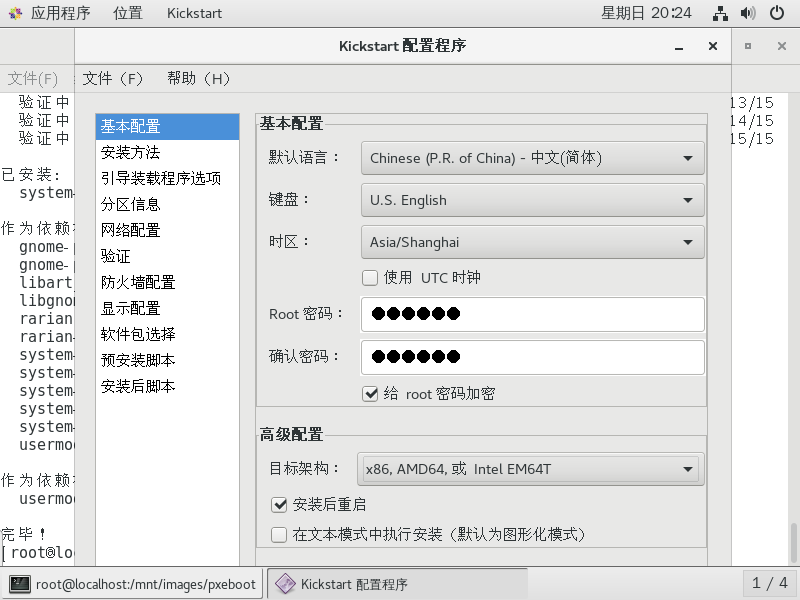Open the power menu icon
800x600 pixels.
777,13
